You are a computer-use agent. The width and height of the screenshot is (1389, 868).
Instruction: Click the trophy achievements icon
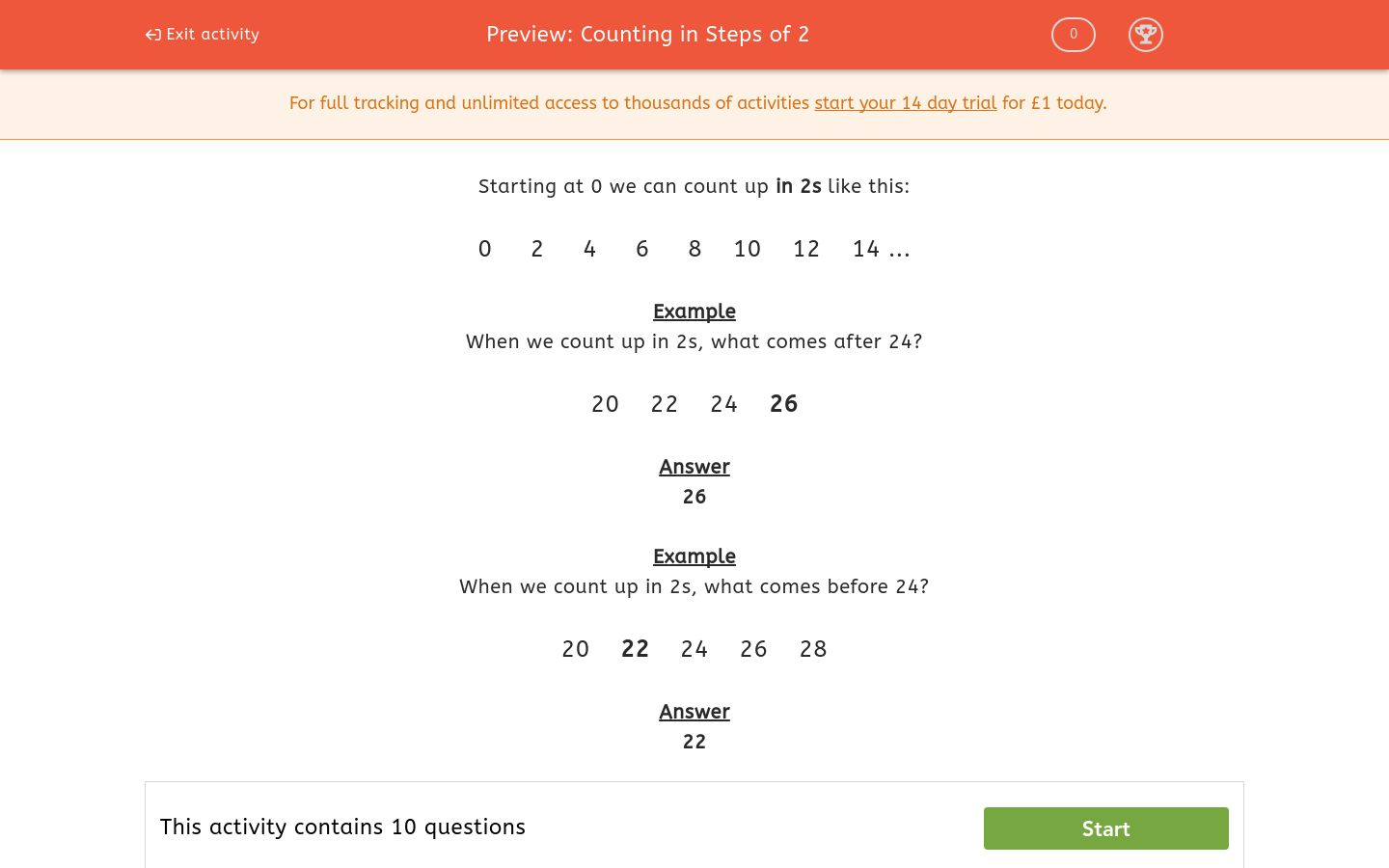1146,35
